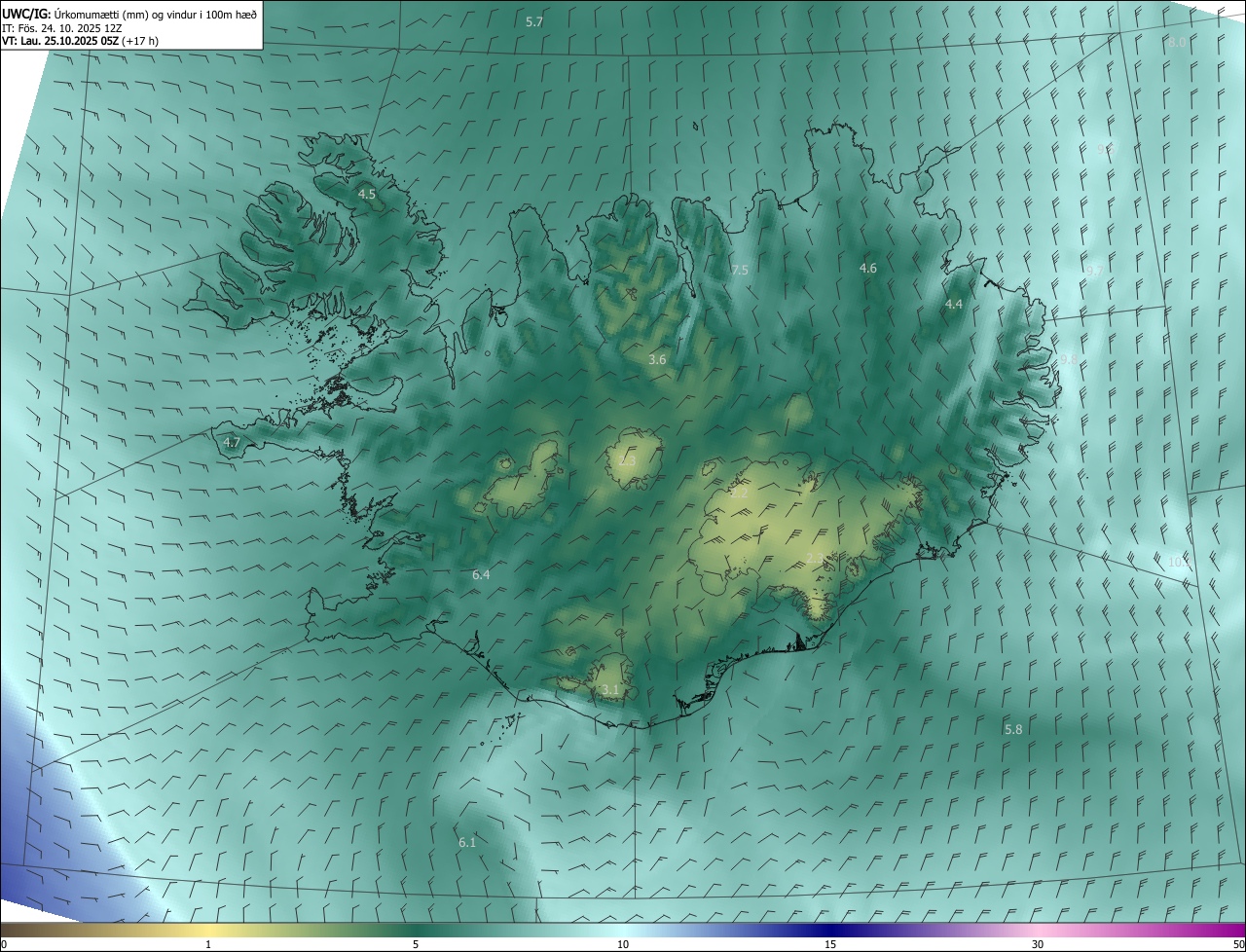The image size is (1246, 952).
Task: Pick the bright magenta end of the colorbar
Action: (1227, 931)
